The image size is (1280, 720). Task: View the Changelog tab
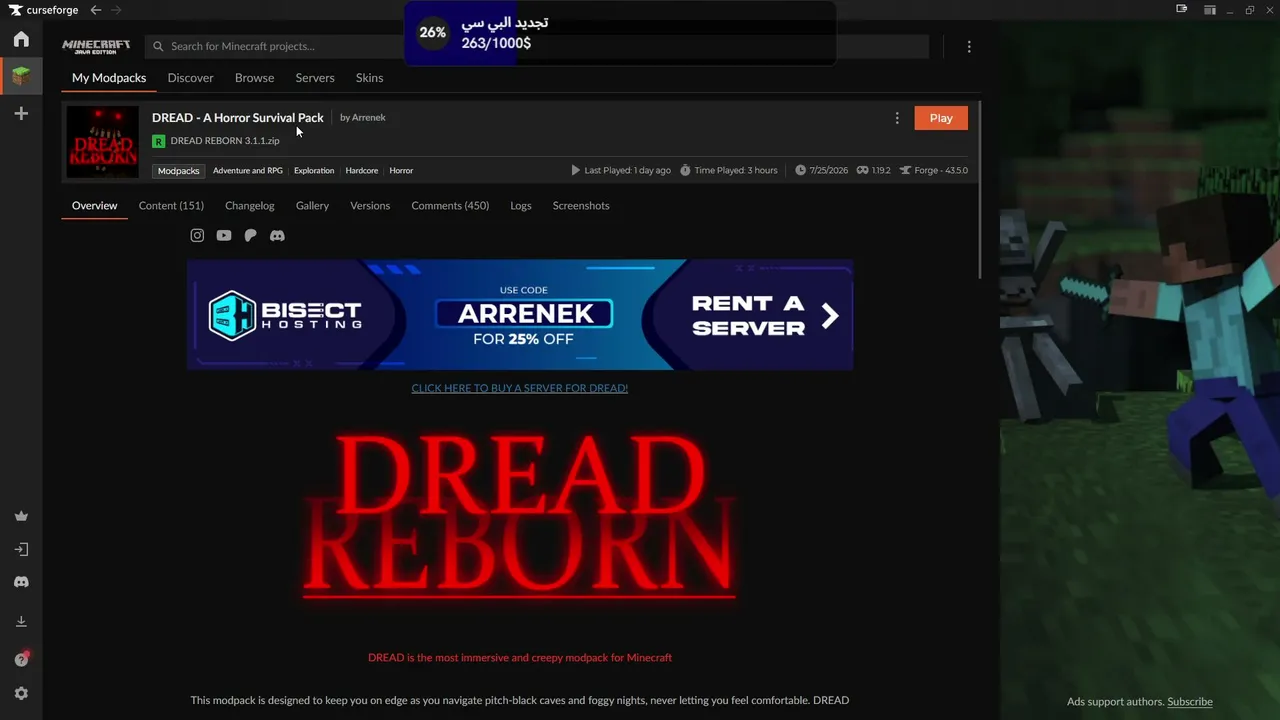pyautogui.click(x=250, y=206)
